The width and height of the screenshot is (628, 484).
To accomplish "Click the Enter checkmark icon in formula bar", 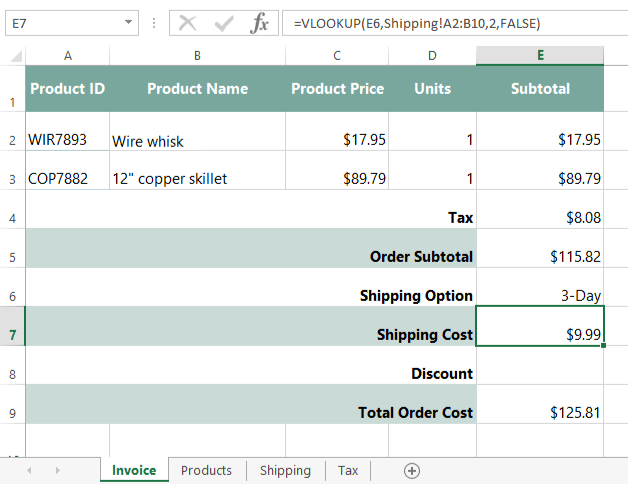I will (224, 23).
